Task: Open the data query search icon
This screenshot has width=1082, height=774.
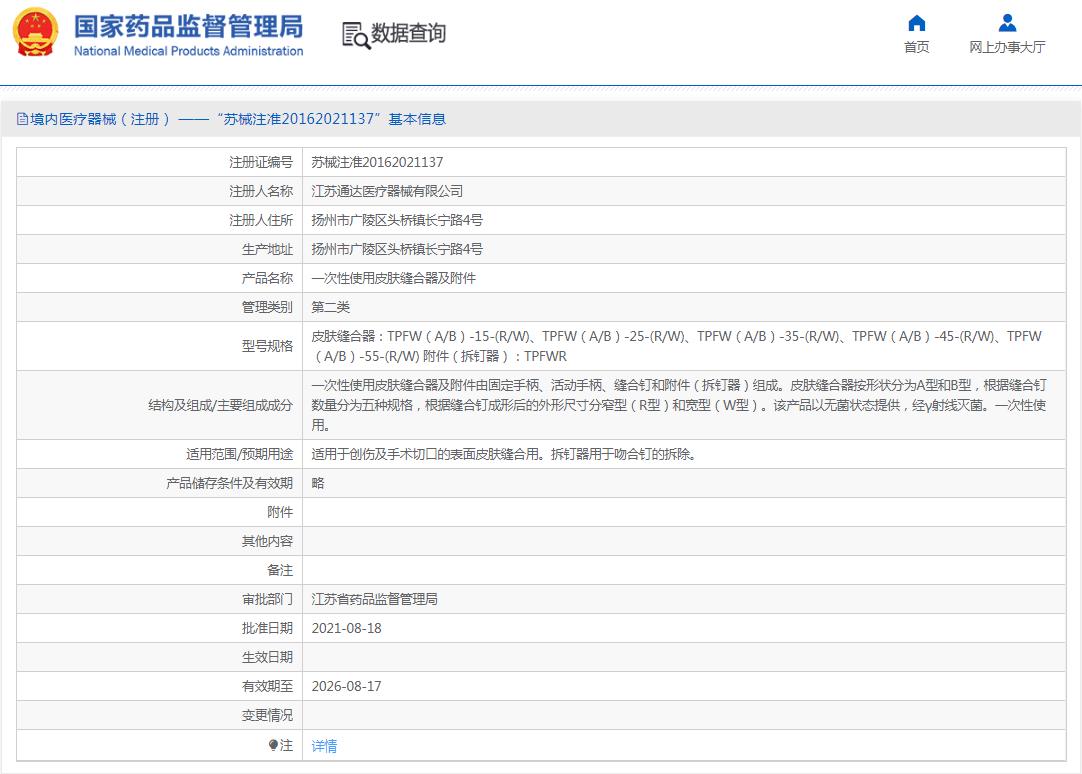Action: pos(356,34)
